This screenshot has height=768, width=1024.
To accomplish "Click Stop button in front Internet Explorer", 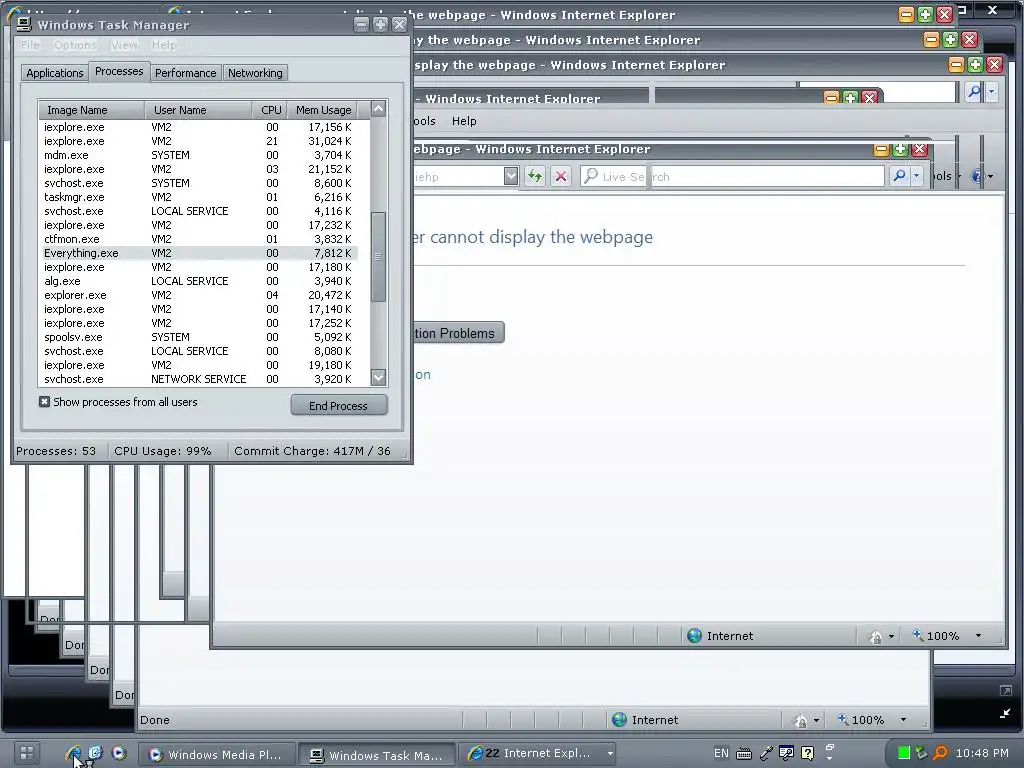I will coord(560,176).
